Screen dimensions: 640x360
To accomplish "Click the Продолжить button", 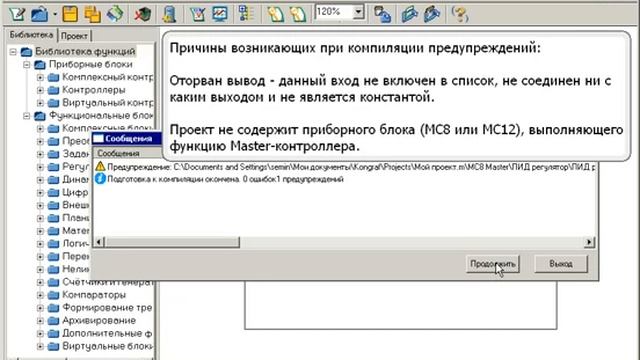I will [493, 264].
